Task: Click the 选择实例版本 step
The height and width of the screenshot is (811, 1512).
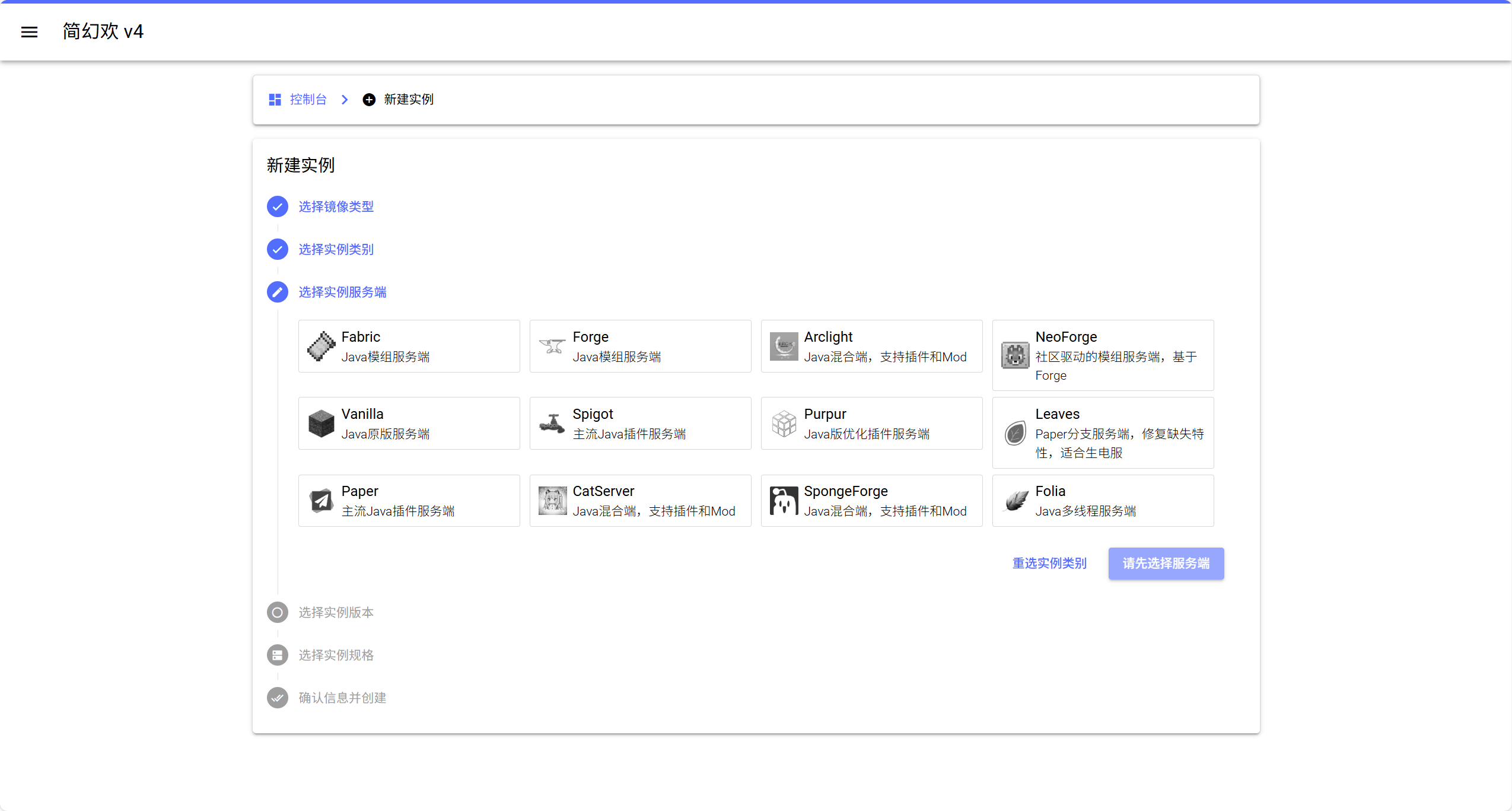Action: (336, 612)
